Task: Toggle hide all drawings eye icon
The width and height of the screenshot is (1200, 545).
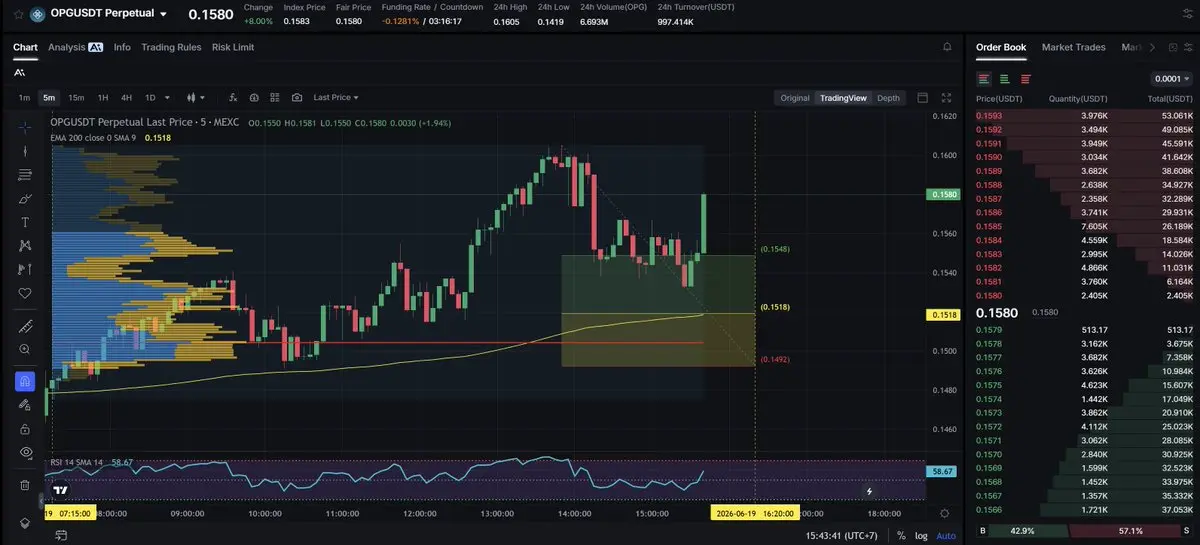Action: coord(25,452)
